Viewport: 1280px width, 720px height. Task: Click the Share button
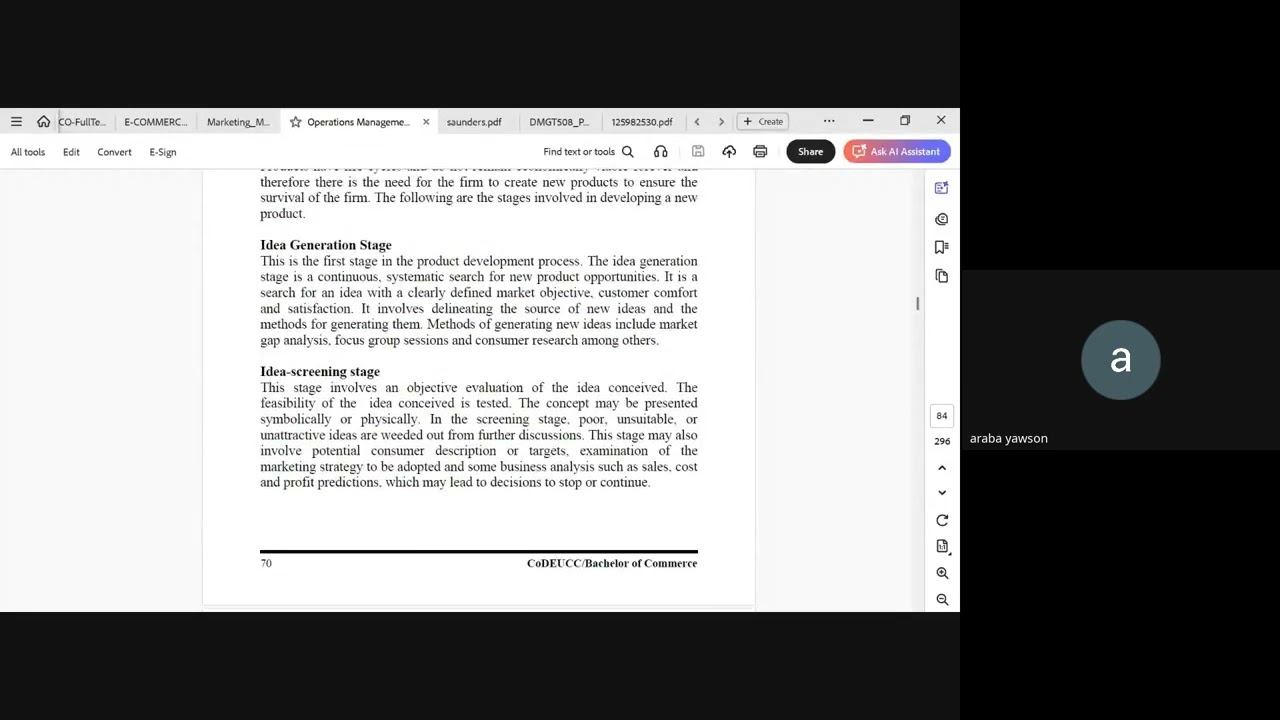[x=810, y=152]
